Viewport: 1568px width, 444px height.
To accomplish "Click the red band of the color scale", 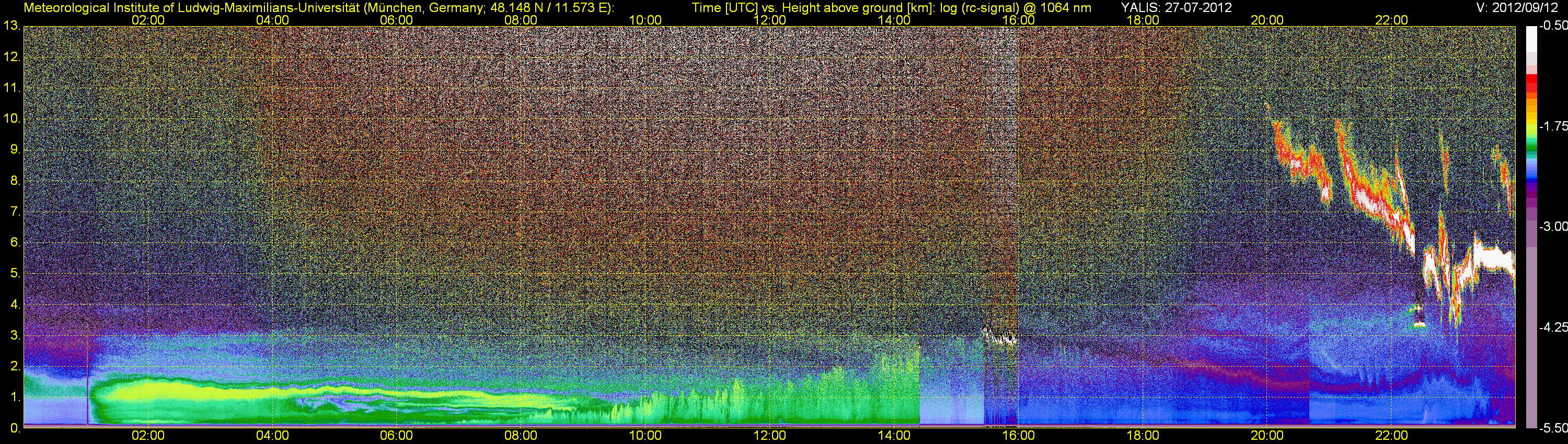I will [1531, 84].
